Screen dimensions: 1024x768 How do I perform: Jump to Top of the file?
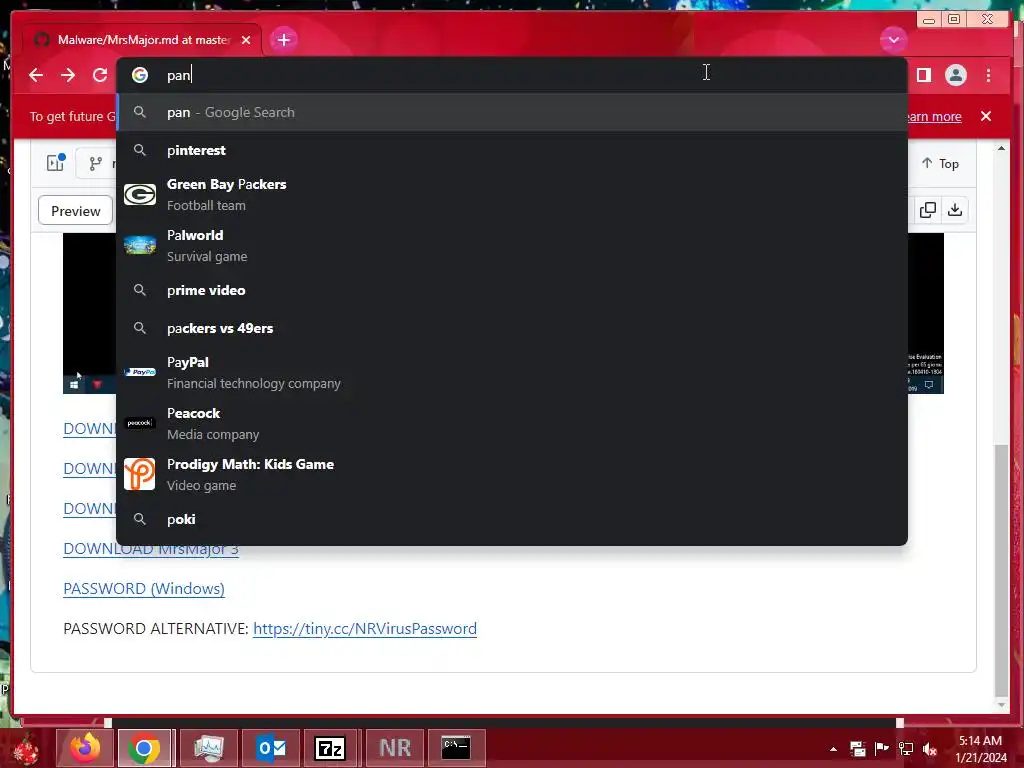(x=940, y=163)
